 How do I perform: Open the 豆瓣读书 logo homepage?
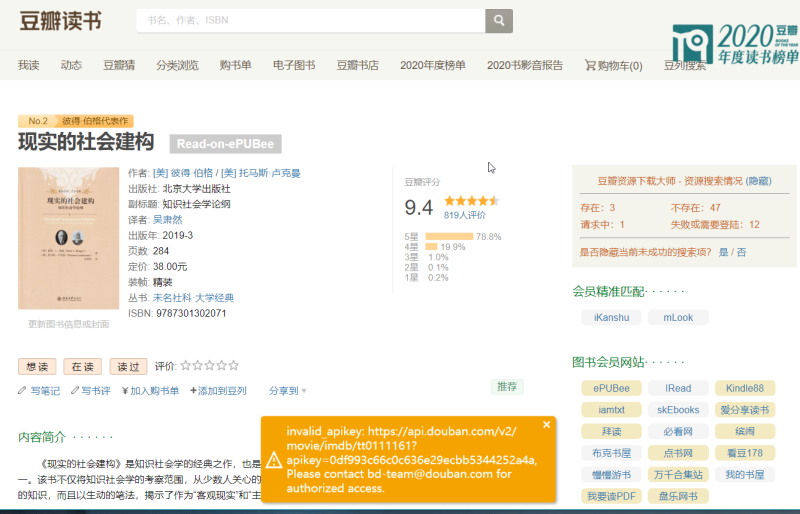[x=60, y=21]
